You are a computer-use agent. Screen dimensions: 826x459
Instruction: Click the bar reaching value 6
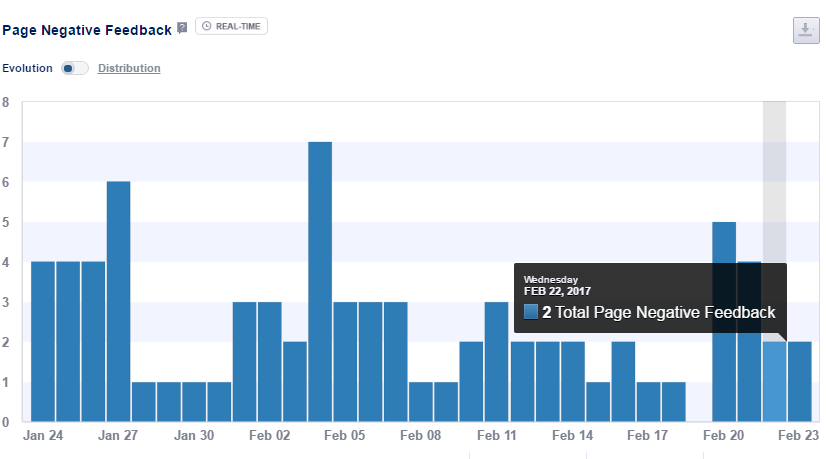[118, 300]
